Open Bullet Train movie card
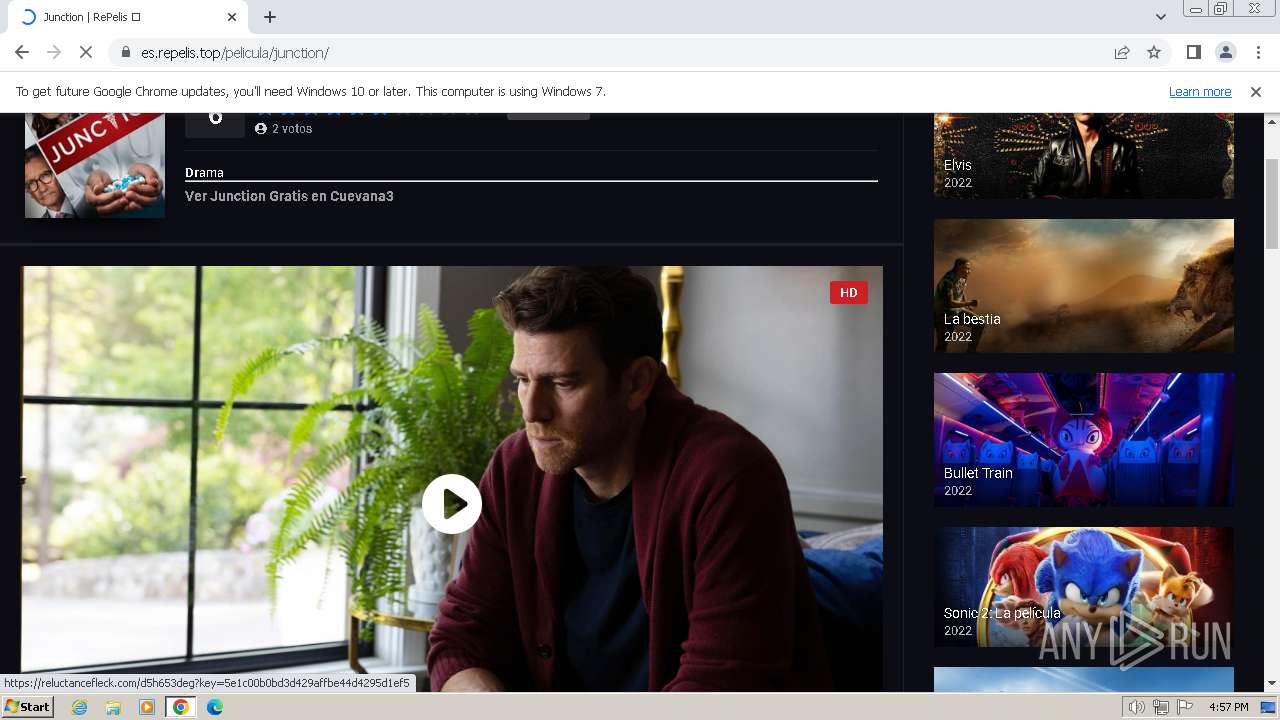The image size is (1280, 720). click(1084, 440)
